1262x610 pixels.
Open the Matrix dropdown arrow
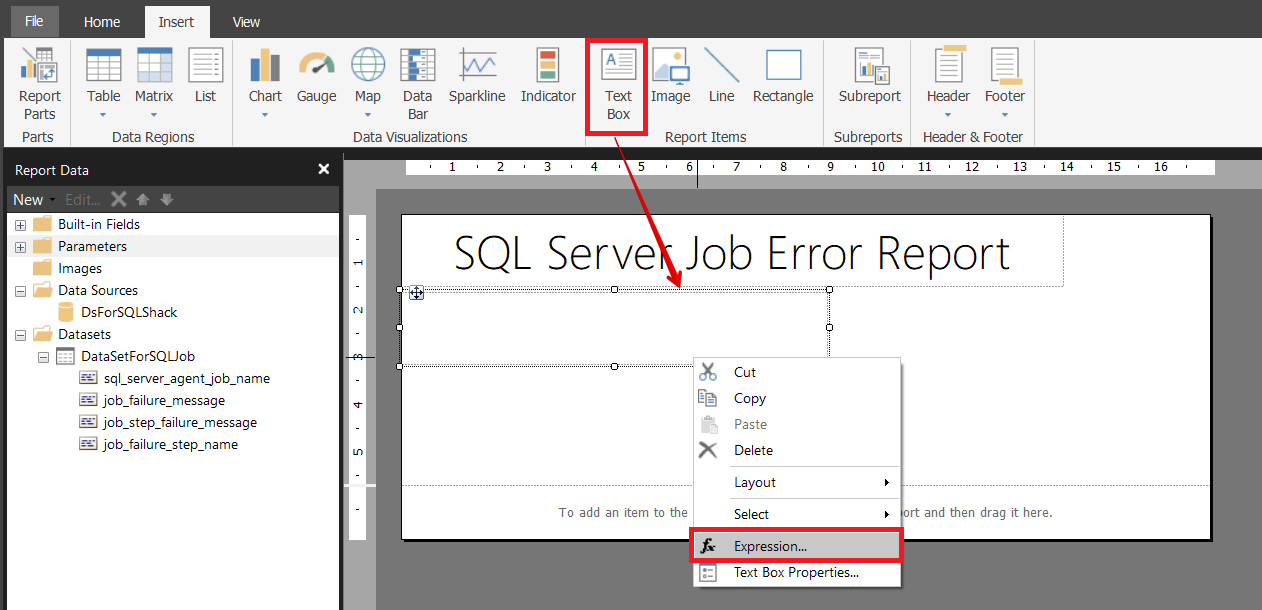click(154, 115)
